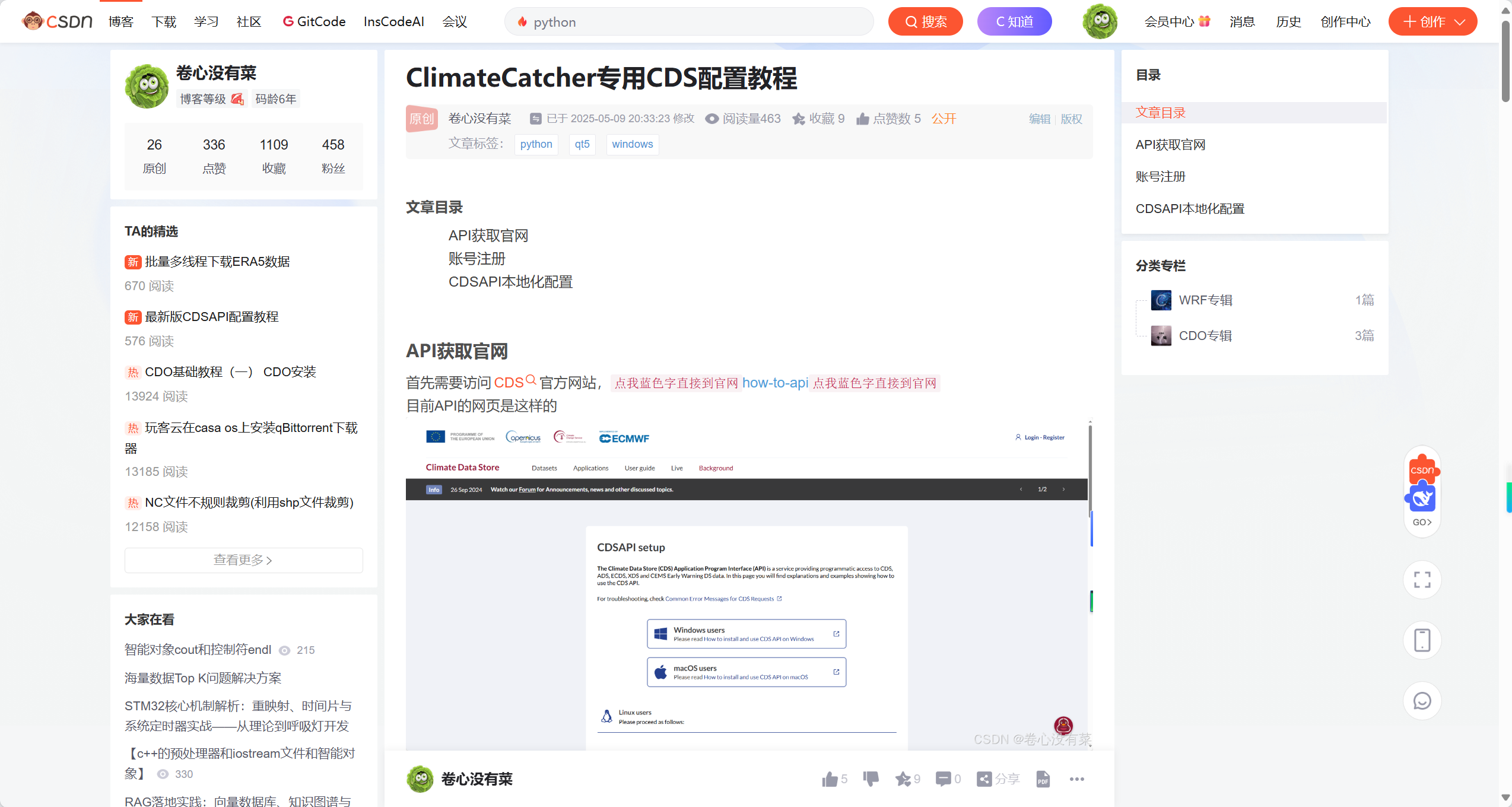Click the orange 搜索 button
This screenshot has width=1512, height=807.
pyautogui.click(x=925, y=22)
